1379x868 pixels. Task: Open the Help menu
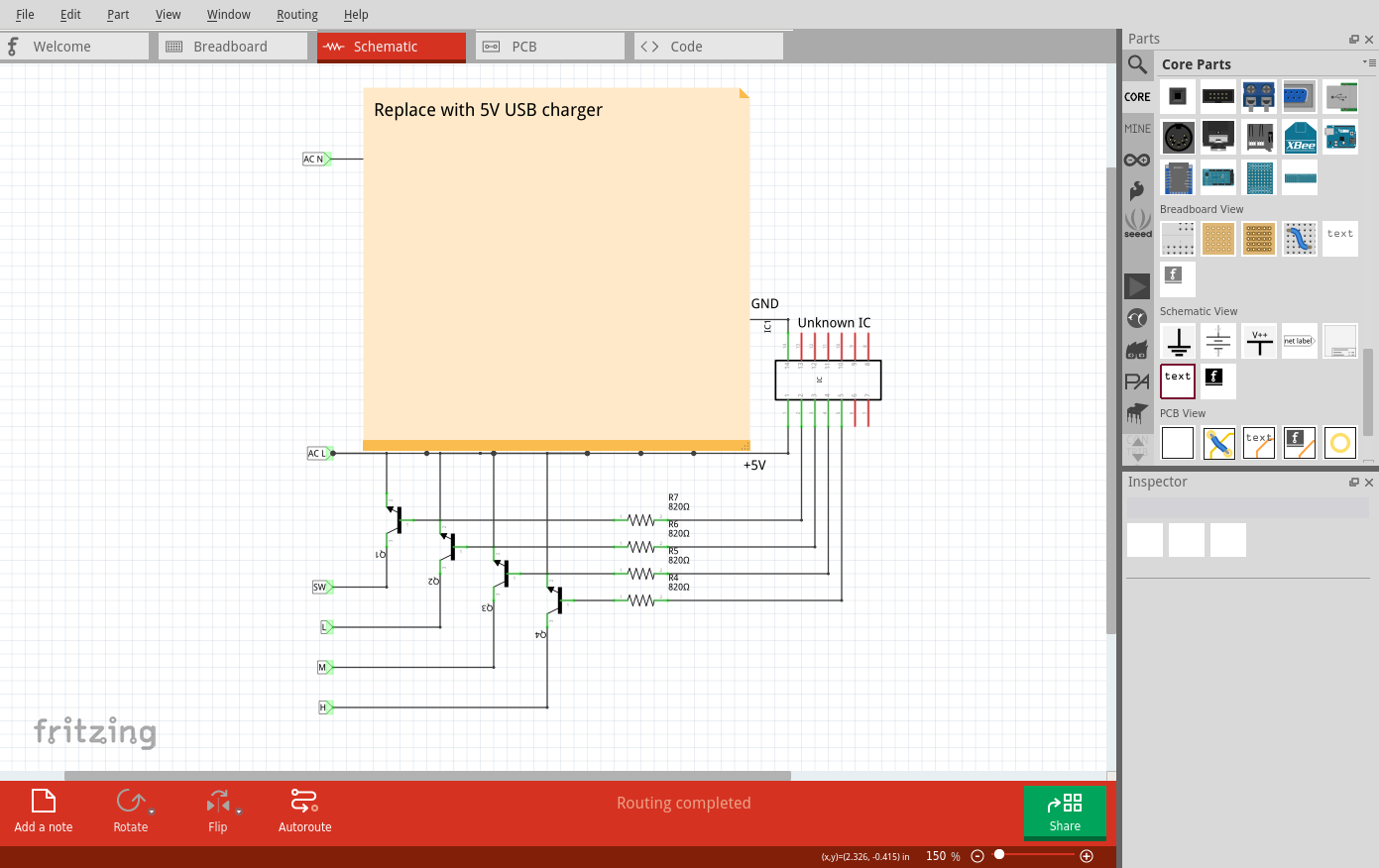tap(356, 14)
